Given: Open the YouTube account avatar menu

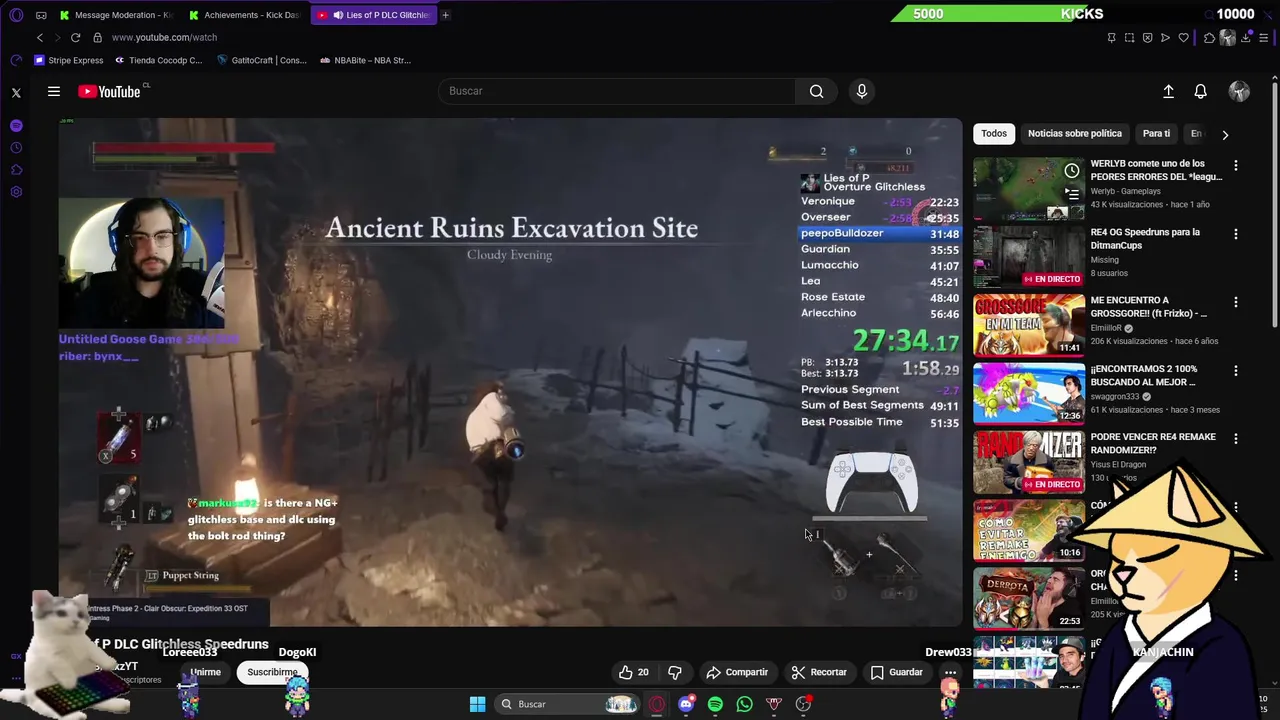Looking at the screenshot, I should click(1239, 91).
